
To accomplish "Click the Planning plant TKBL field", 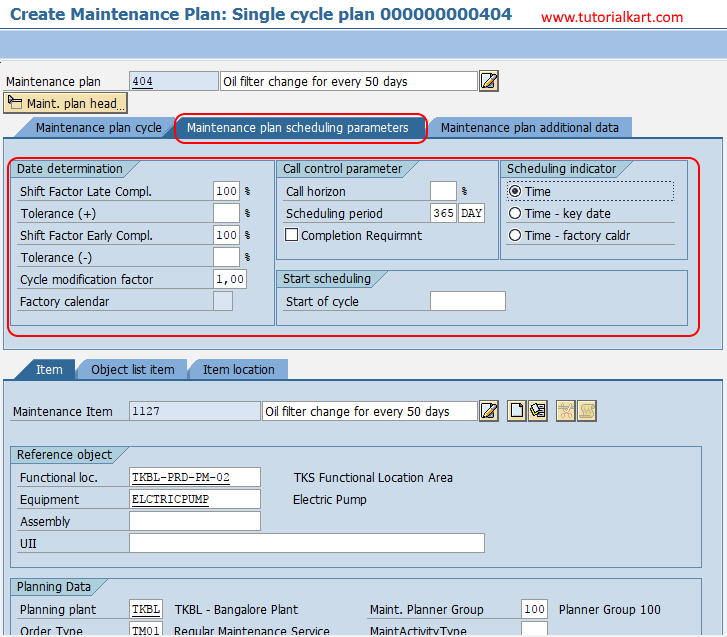I will tap(146, 609).
